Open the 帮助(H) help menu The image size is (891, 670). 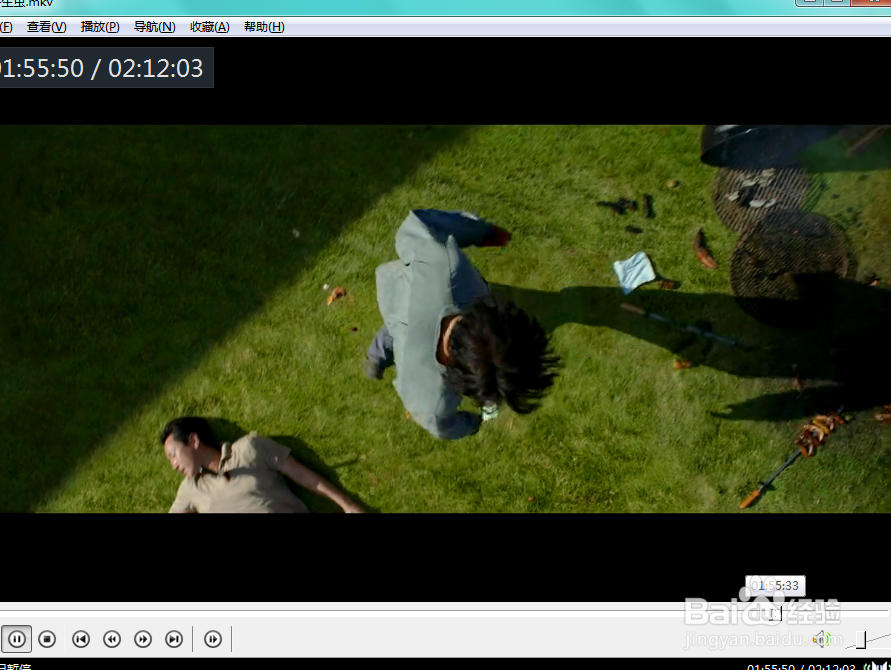point(264,27)
